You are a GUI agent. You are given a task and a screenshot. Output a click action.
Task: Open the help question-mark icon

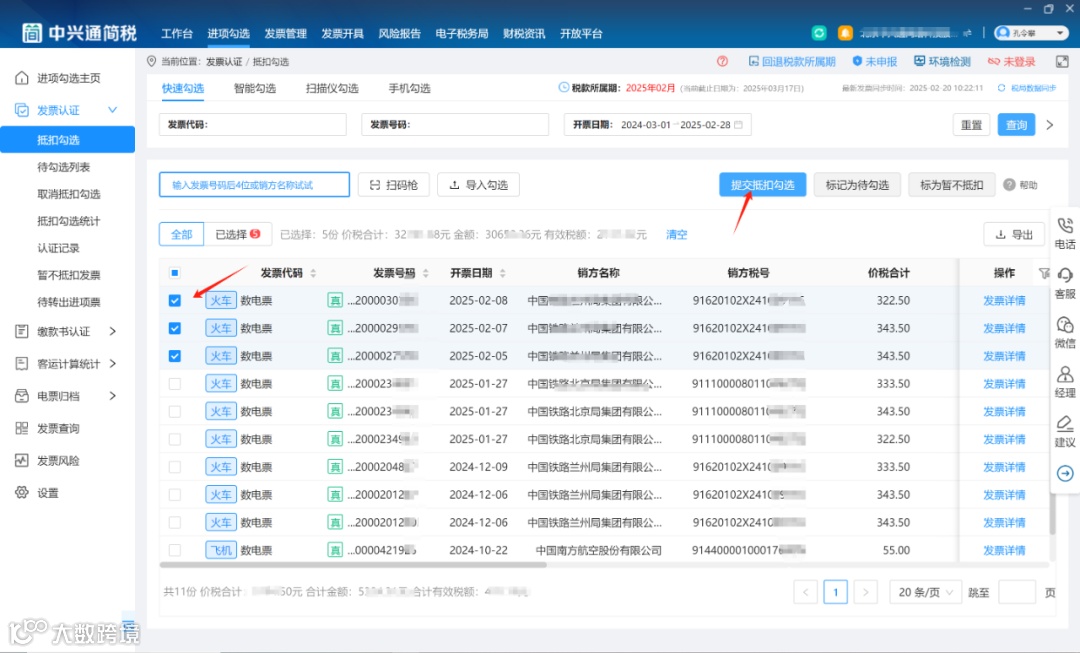click(x=722, y=61)
